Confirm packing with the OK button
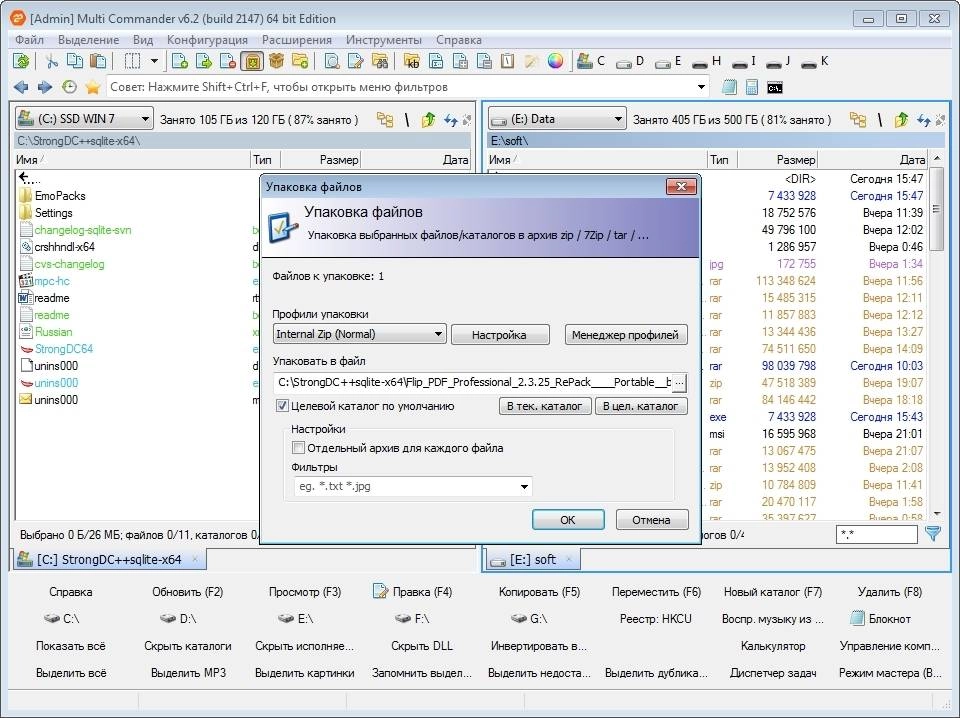 point(568,520)
